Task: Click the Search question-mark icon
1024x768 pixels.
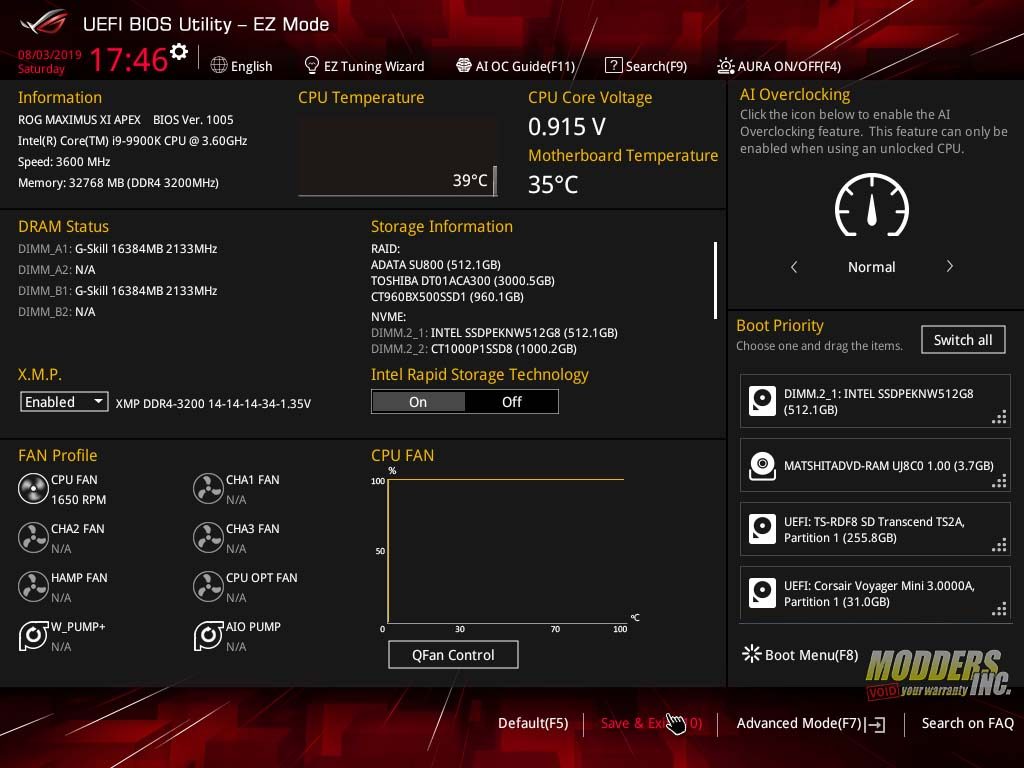Action: (613, 65)
